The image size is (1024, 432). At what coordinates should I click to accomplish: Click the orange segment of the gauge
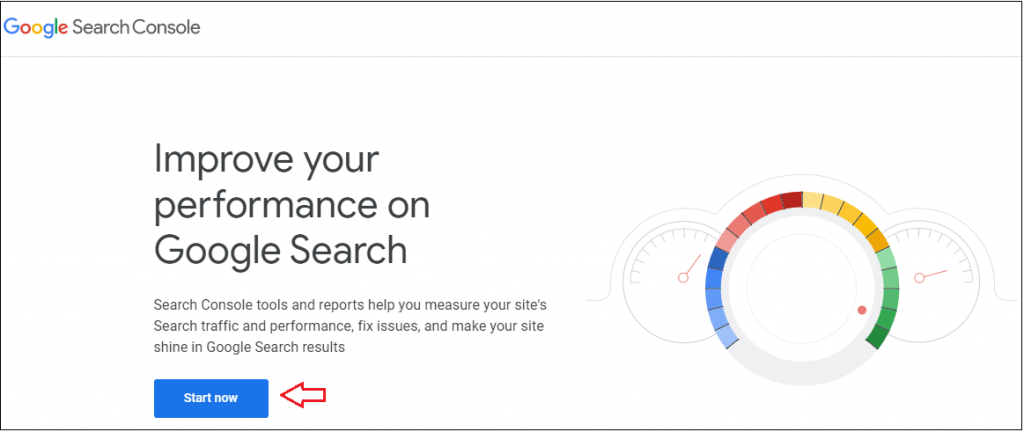point(877,240)
